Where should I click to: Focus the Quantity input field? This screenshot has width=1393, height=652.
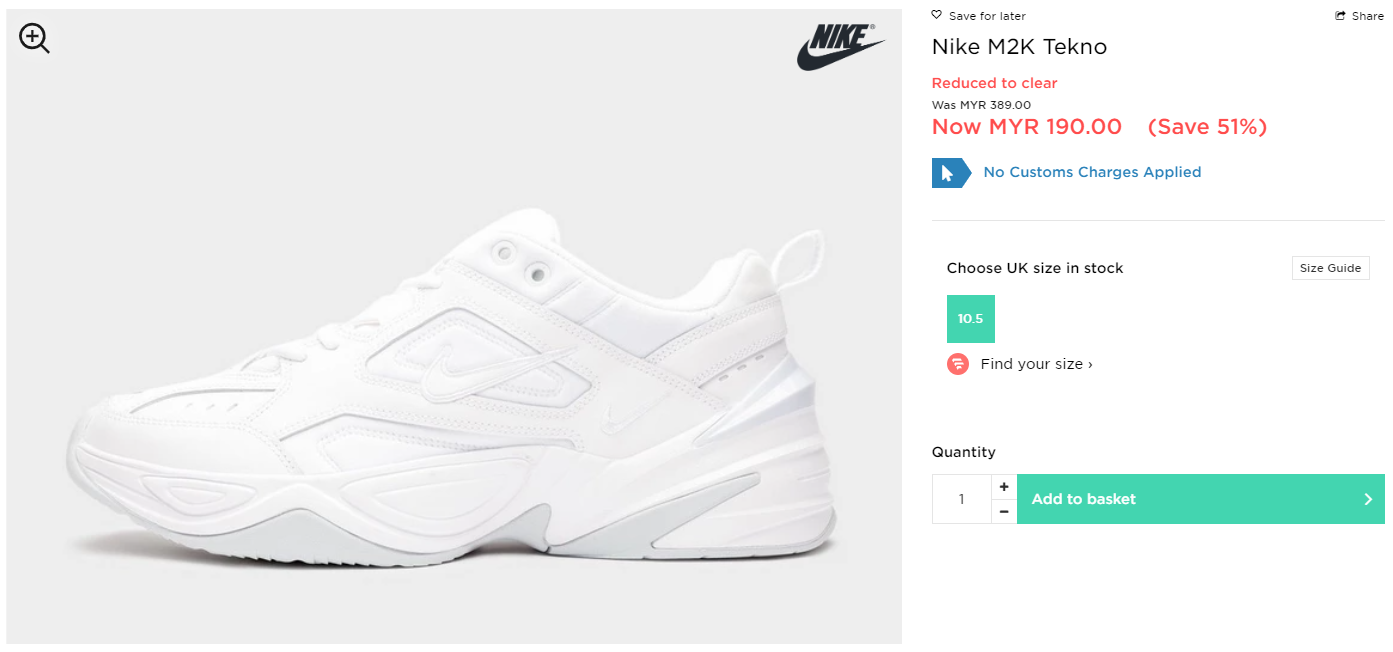pos(961,499)
